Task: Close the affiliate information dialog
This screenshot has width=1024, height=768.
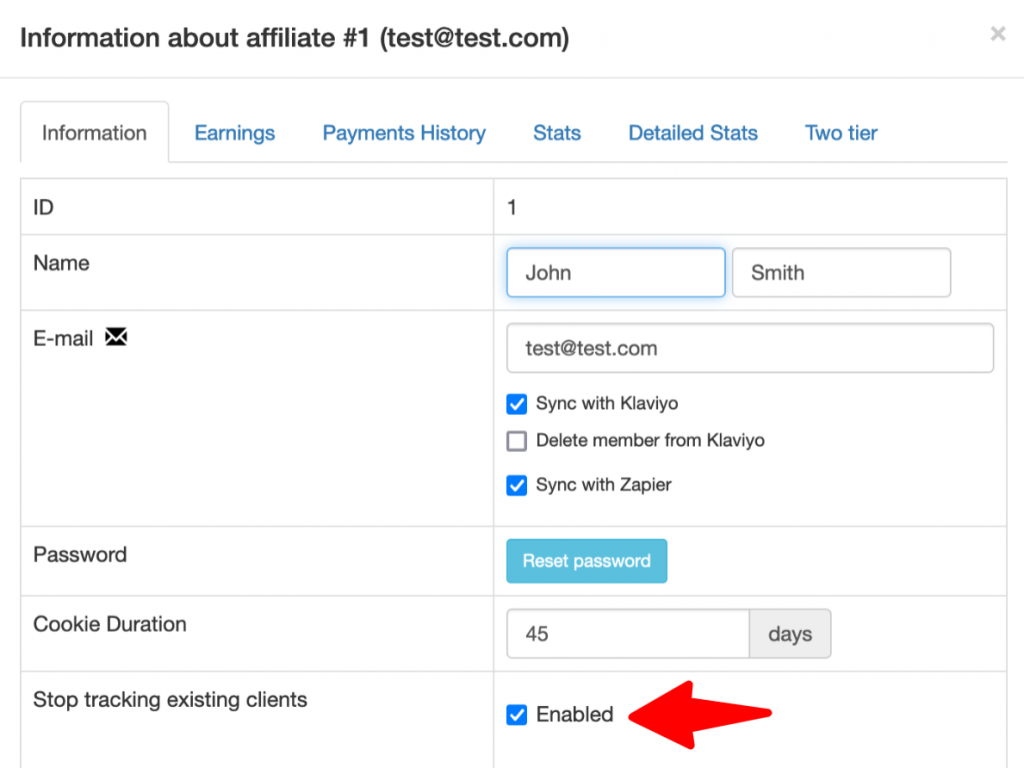Action: click(997, 33)
